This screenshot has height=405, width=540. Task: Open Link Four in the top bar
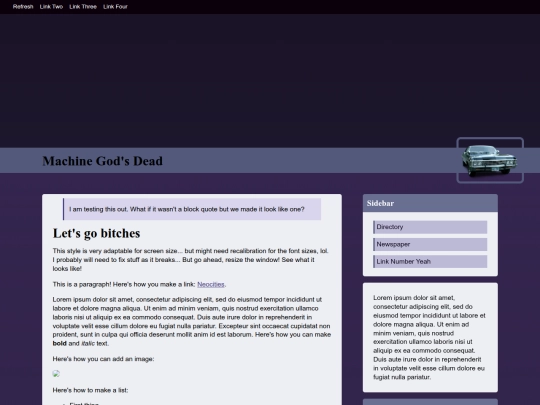[x=115, y=7]
